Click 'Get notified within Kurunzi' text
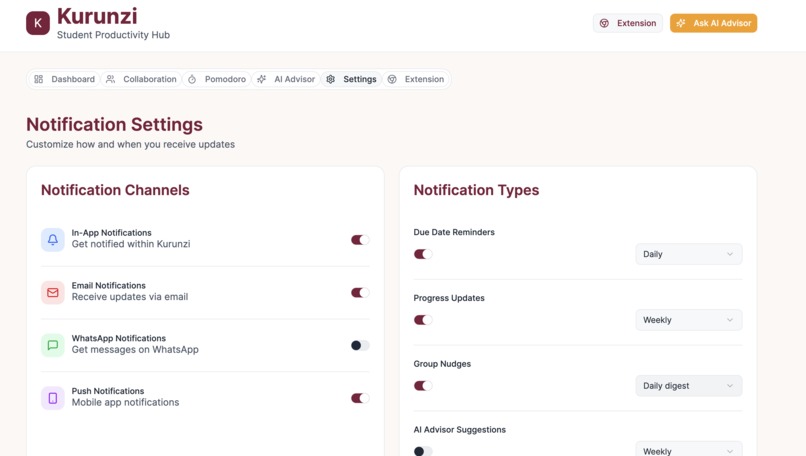 click(131, 244)
